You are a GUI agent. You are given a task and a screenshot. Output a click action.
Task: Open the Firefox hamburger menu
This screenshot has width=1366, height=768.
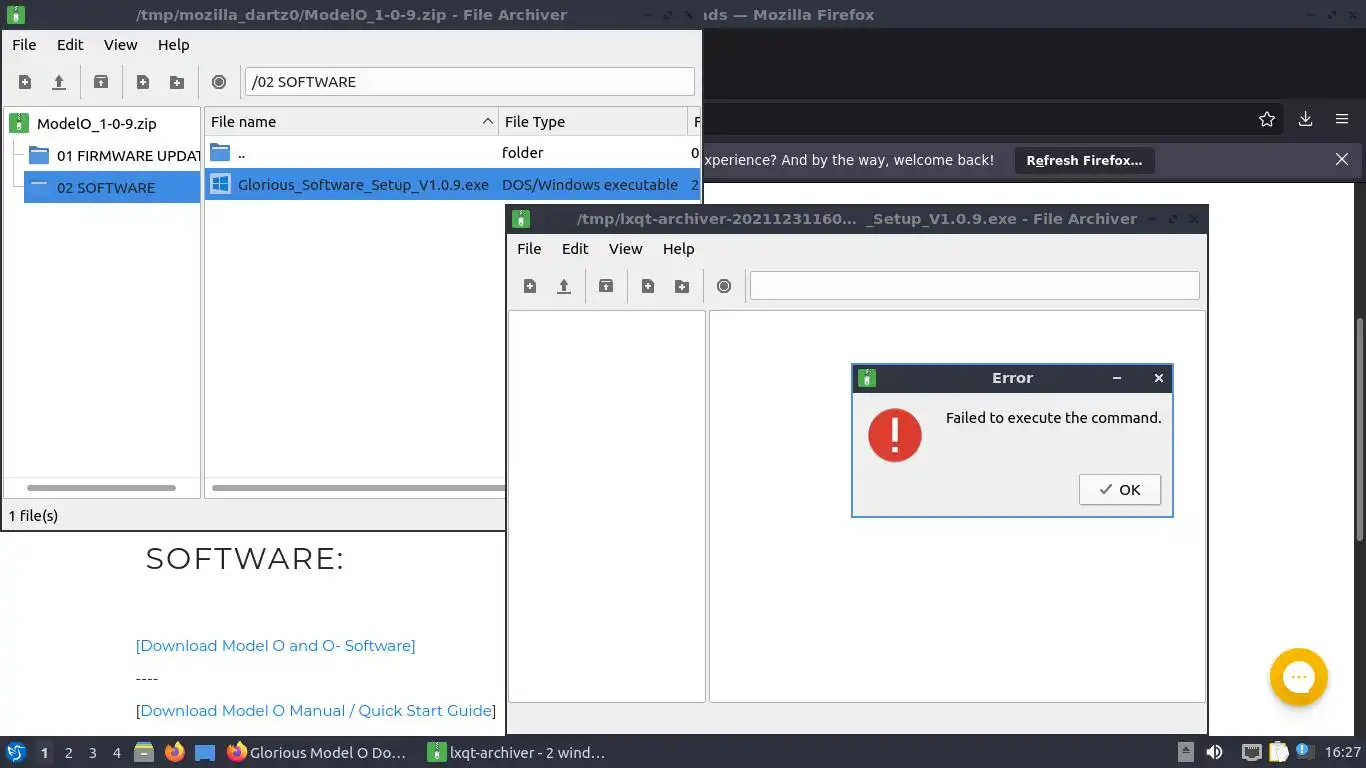click(1342, 119)
